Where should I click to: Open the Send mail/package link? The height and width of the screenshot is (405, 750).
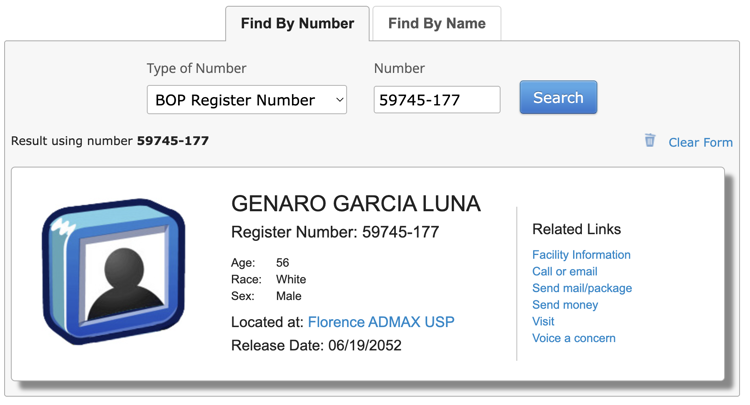point(582,288)
